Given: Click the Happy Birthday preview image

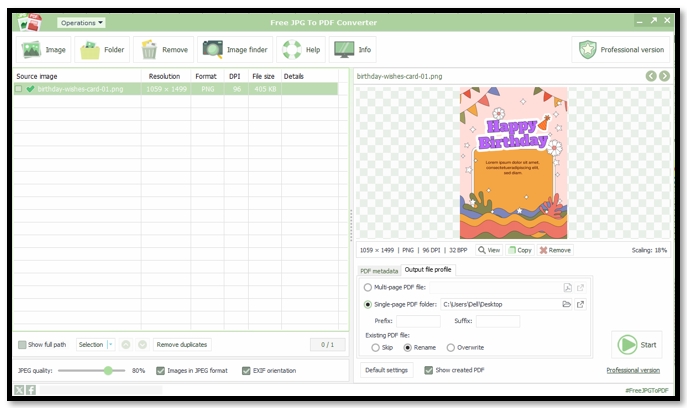Looking at the screenshot, I should tap(513, 163).
